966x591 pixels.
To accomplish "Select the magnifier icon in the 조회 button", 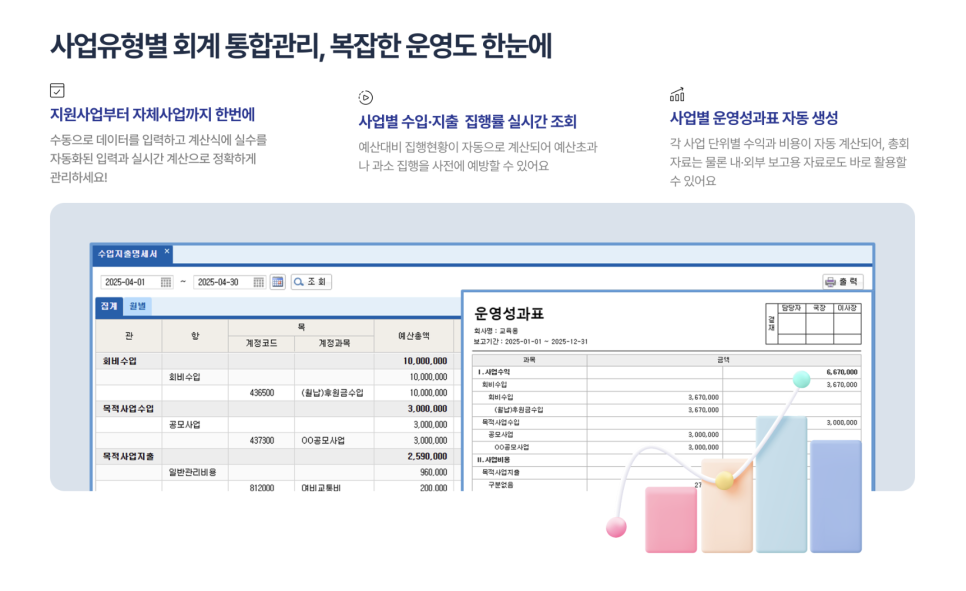I will pyautogui.click(x=298, y=281).
